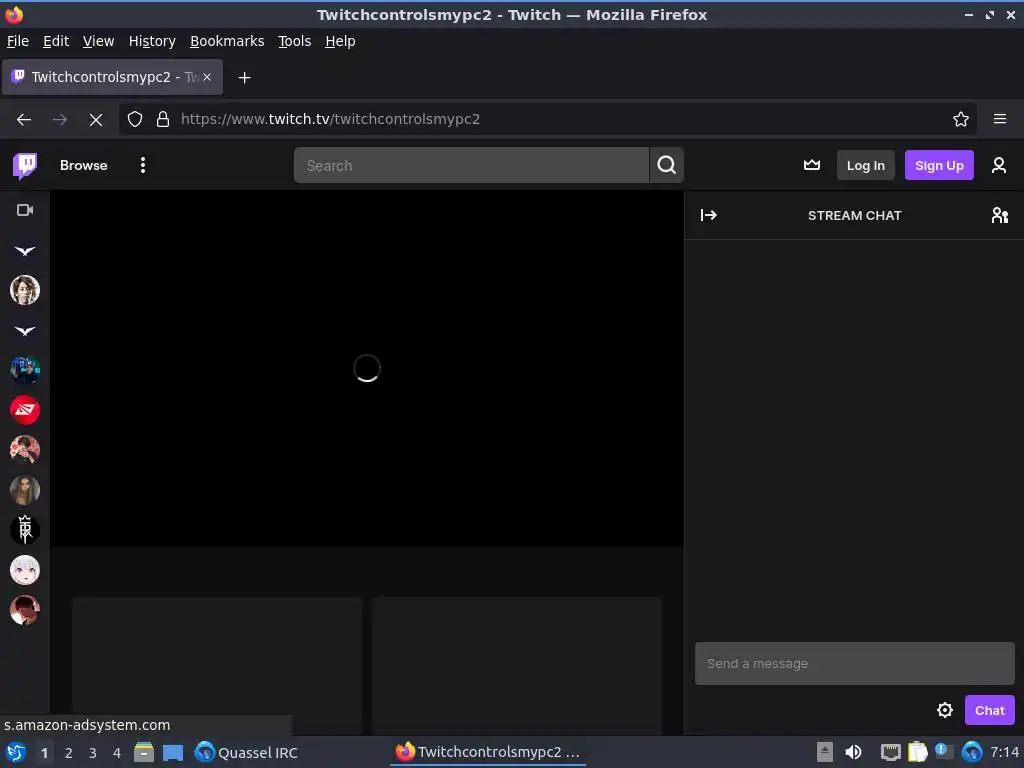The width and height of the screenshot is (1024, 768).
Task: Open the sidebar channel with man's face avatar
Action: 25,290
